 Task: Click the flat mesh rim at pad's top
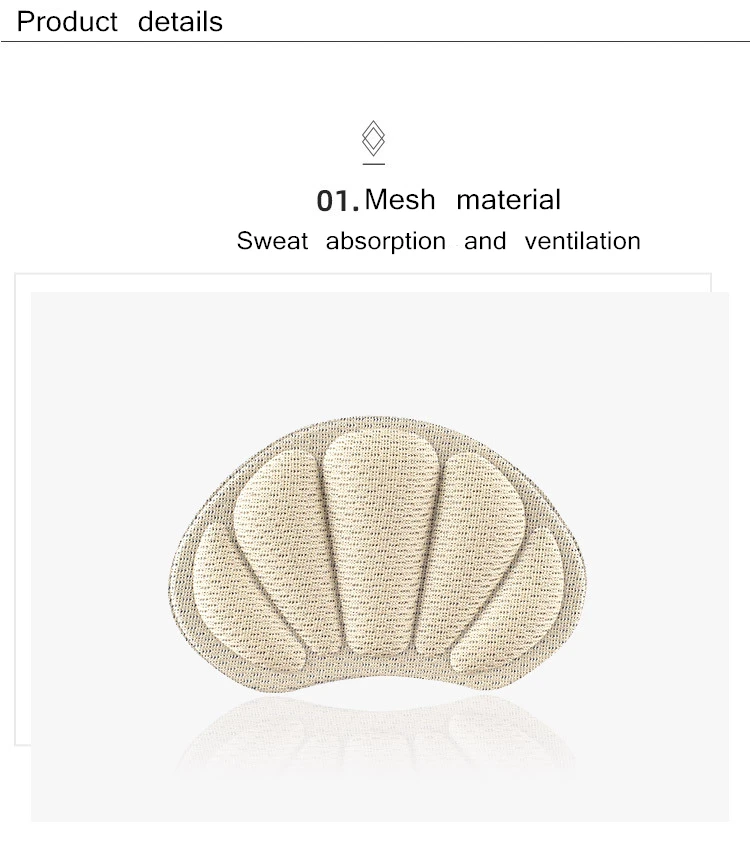coord(376,423)
